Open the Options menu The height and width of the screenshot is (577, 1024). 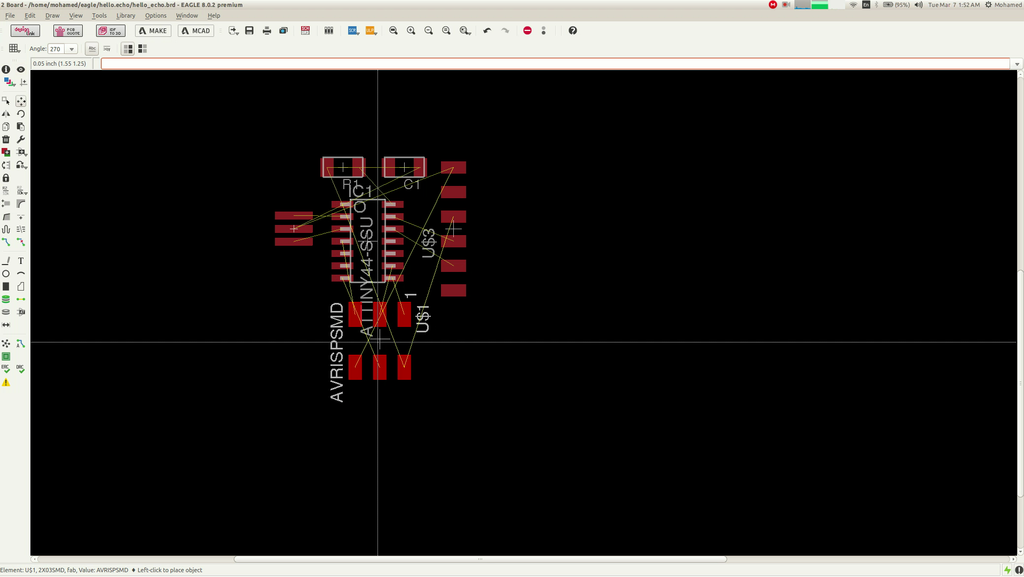(155, 16)
